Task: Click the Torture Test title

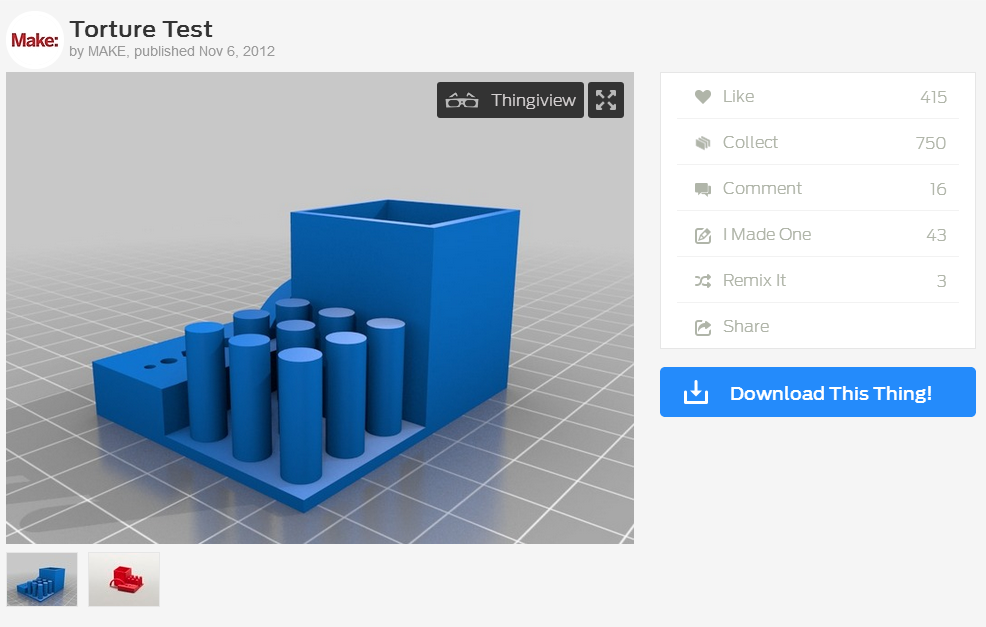Action: click(x=141, y=29)
